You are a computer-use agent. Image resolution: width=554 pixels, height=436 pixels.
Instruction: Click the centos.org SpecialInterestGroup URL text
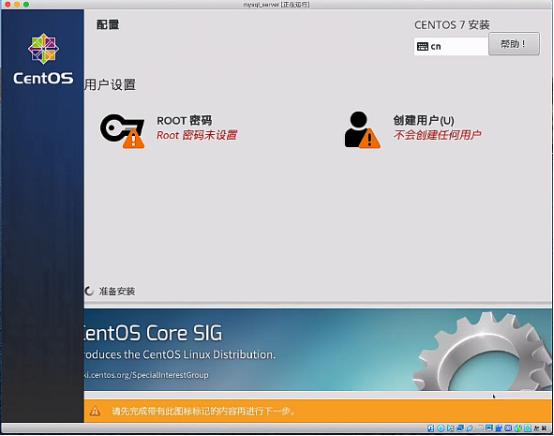[146, 375]
